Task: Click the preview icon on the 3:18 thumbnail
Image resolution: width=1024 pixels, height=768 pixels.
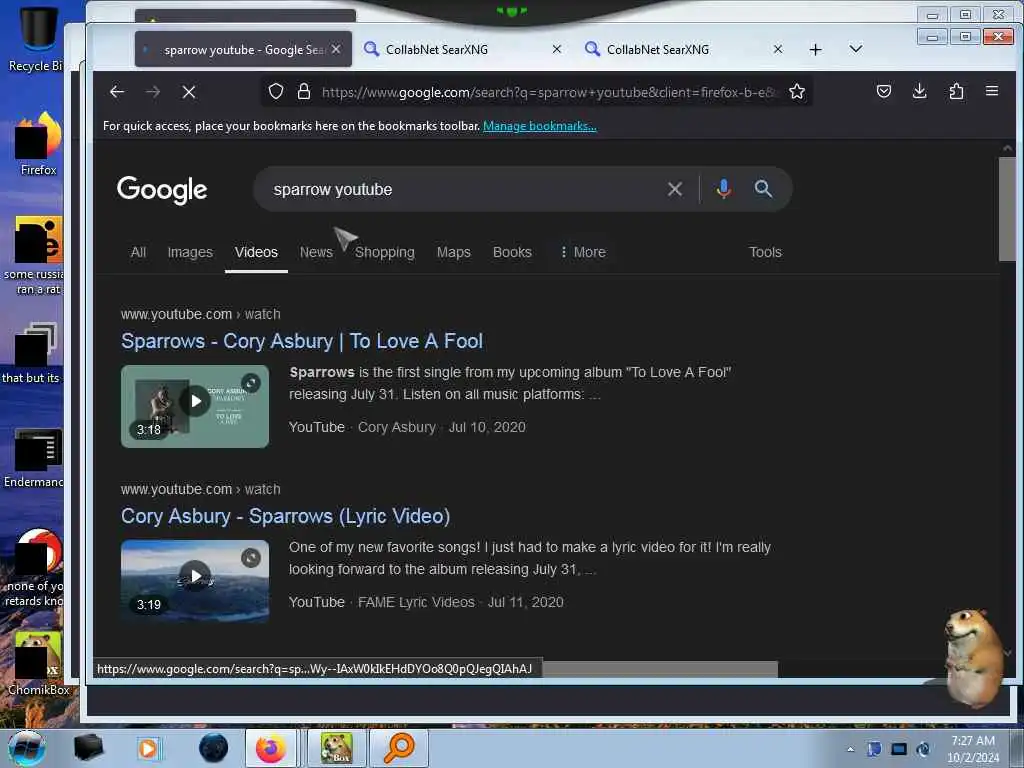Action: click(x=251, y=383)
